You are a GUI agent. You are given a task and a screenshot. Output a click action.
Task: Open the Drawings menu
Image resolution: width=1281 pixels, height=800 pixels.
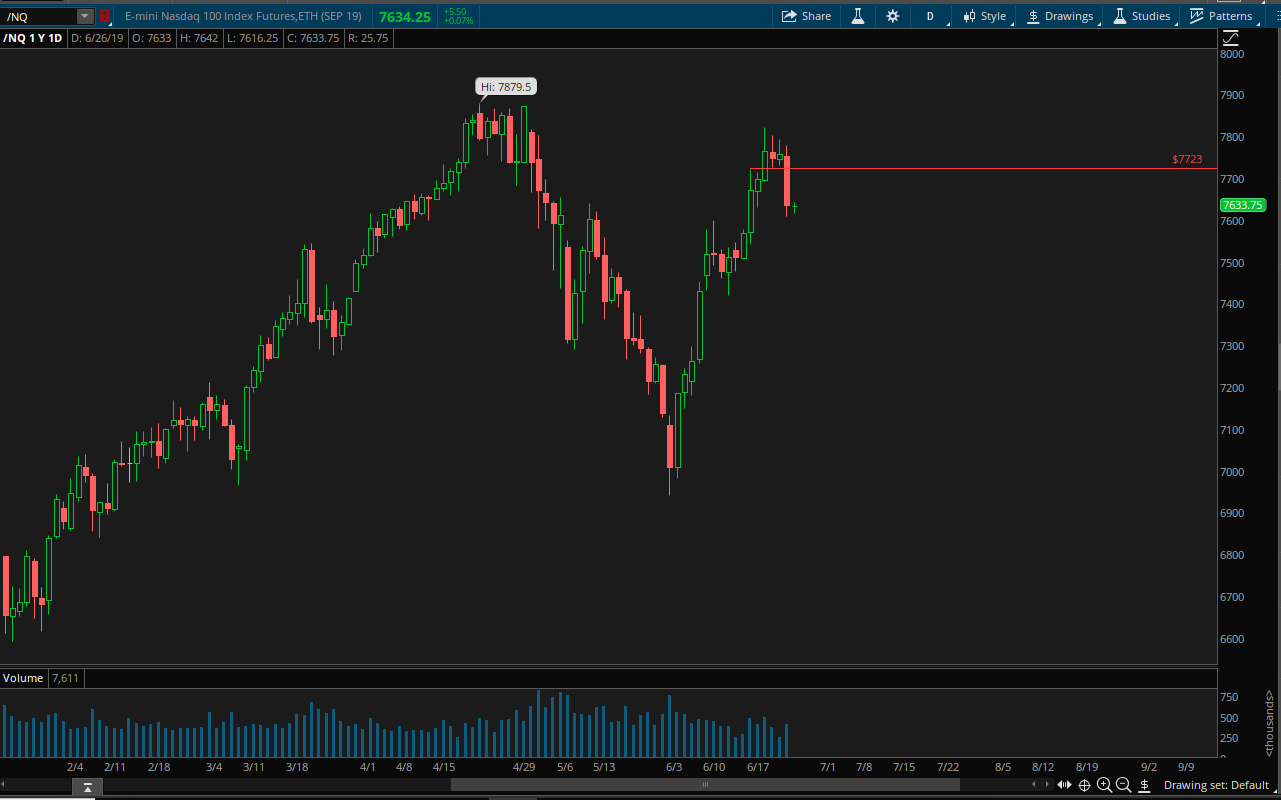[x=1060, y=16]
